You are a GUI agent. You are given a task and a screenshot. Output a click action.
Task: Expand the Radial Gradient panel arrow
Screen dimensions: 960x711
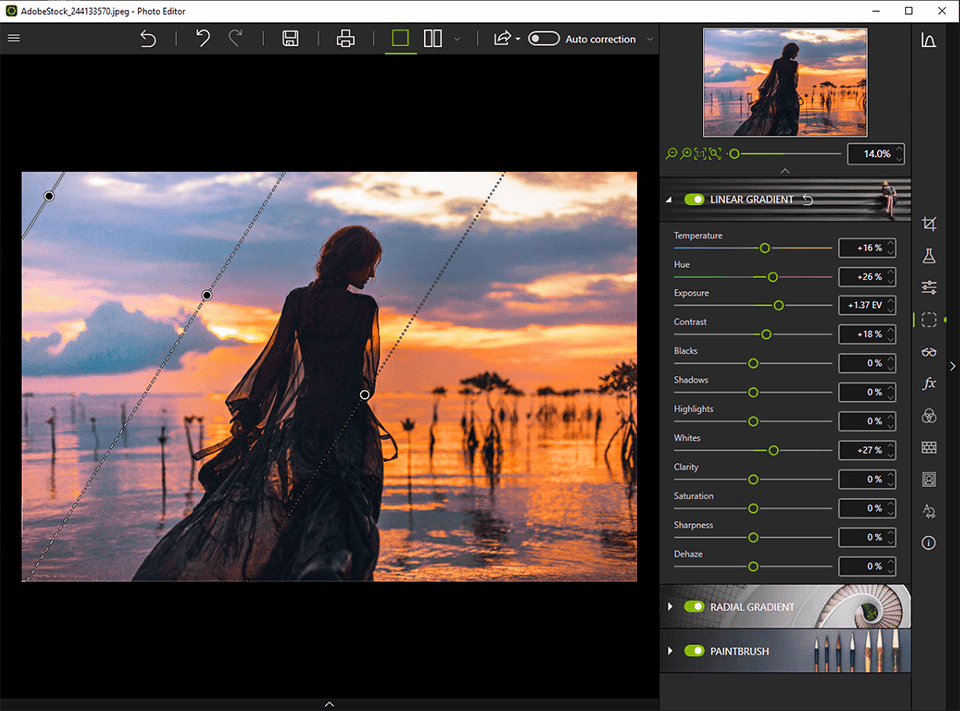click(x=668, y=606)
